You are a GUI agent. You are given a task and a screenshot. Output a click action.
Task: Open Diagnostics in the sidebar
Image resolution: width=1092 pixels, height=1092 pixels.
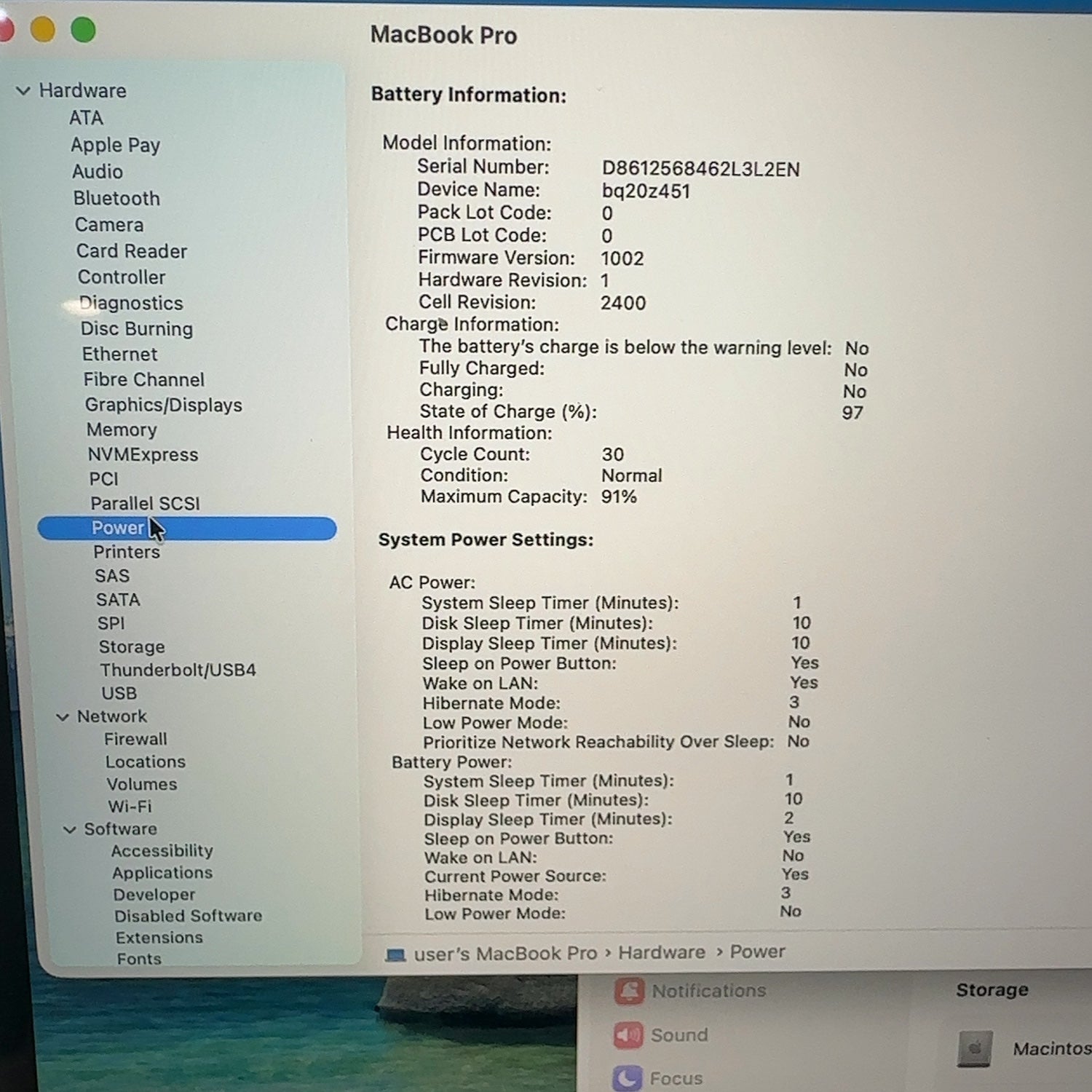[x=131, y=303]
